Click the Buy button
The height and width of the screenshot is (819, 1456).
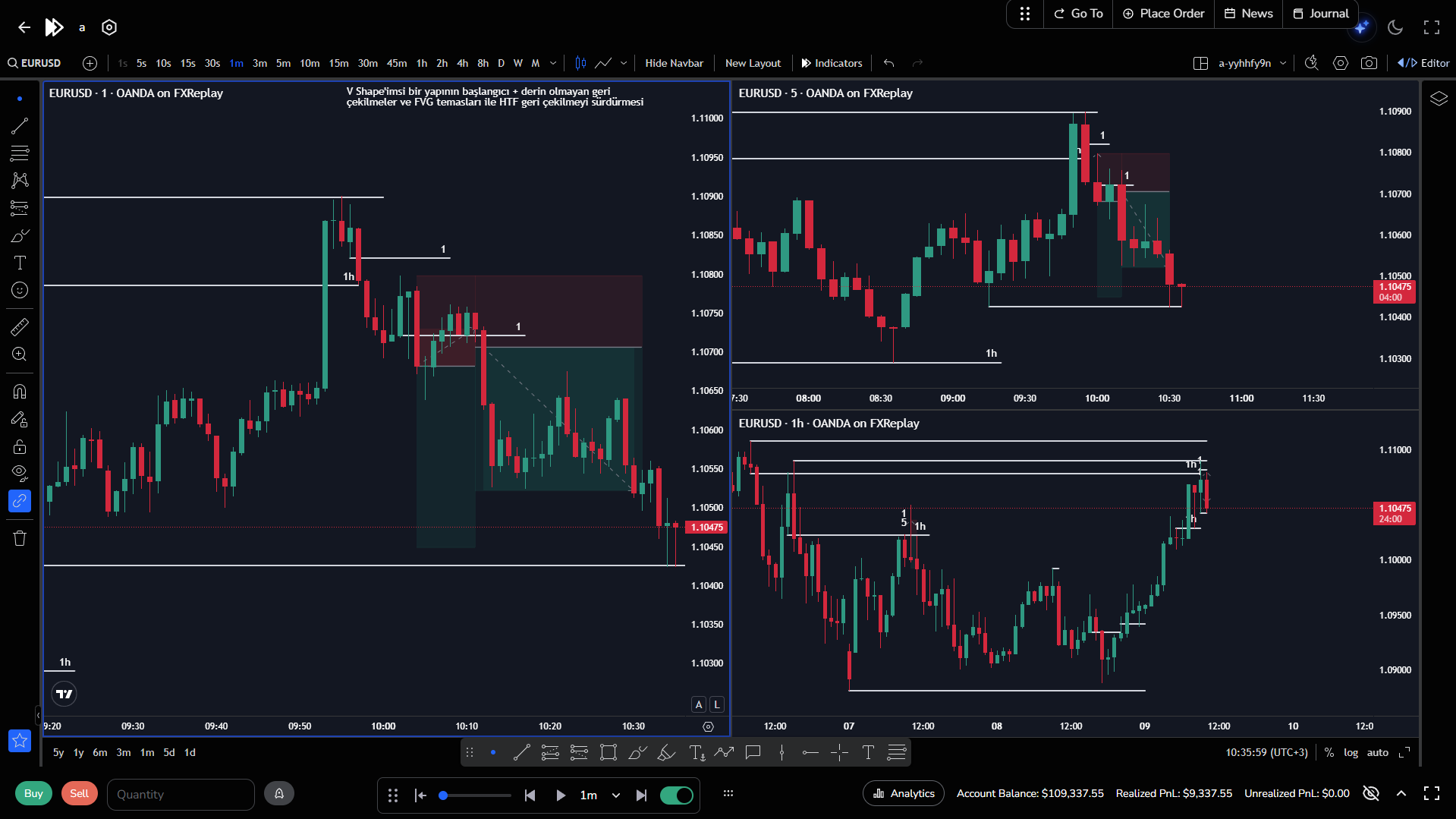(x=33, y=793)
